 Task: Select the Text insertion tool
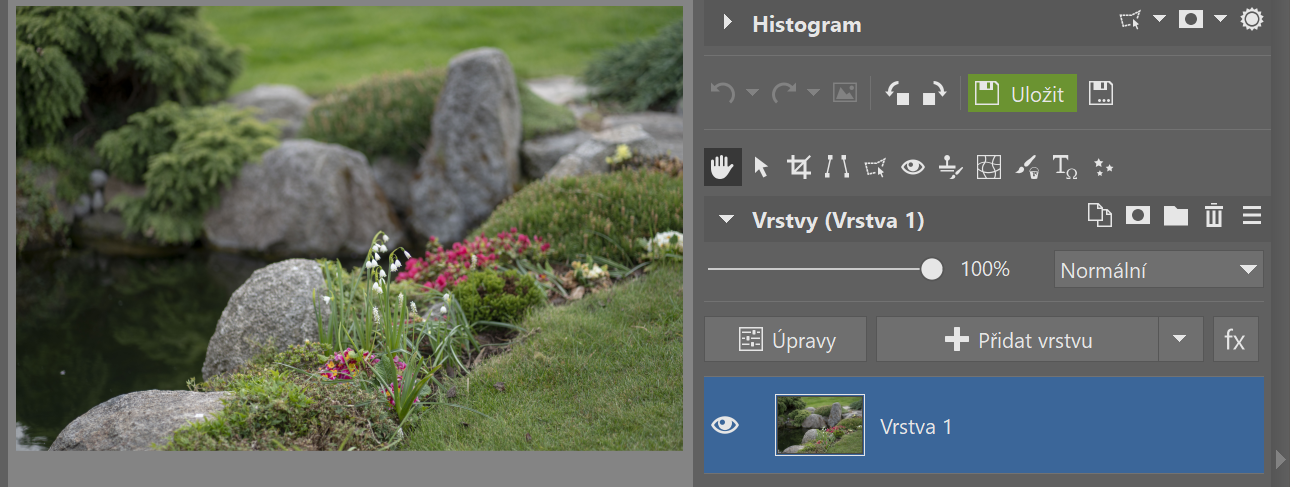point(1065,167)
